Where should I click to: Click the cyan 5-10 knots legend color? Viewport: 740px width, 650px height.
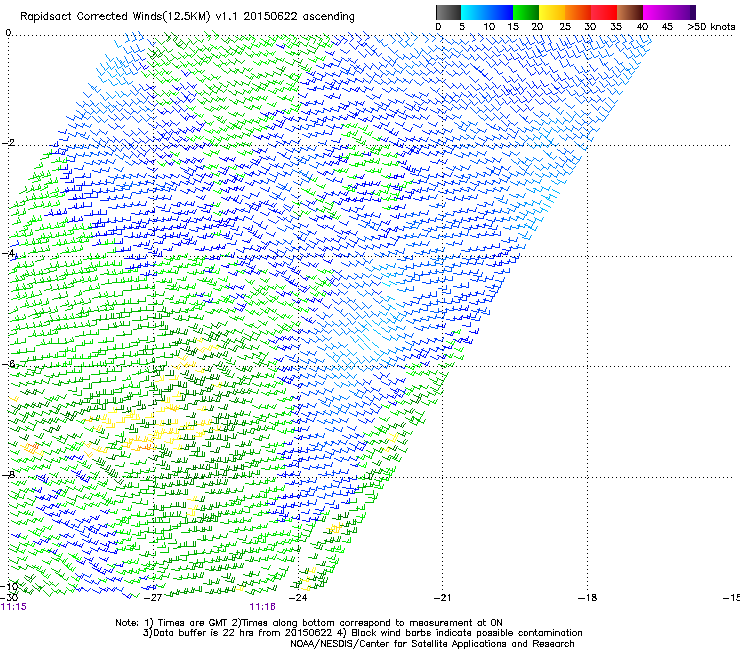click(x=474, y=12)
